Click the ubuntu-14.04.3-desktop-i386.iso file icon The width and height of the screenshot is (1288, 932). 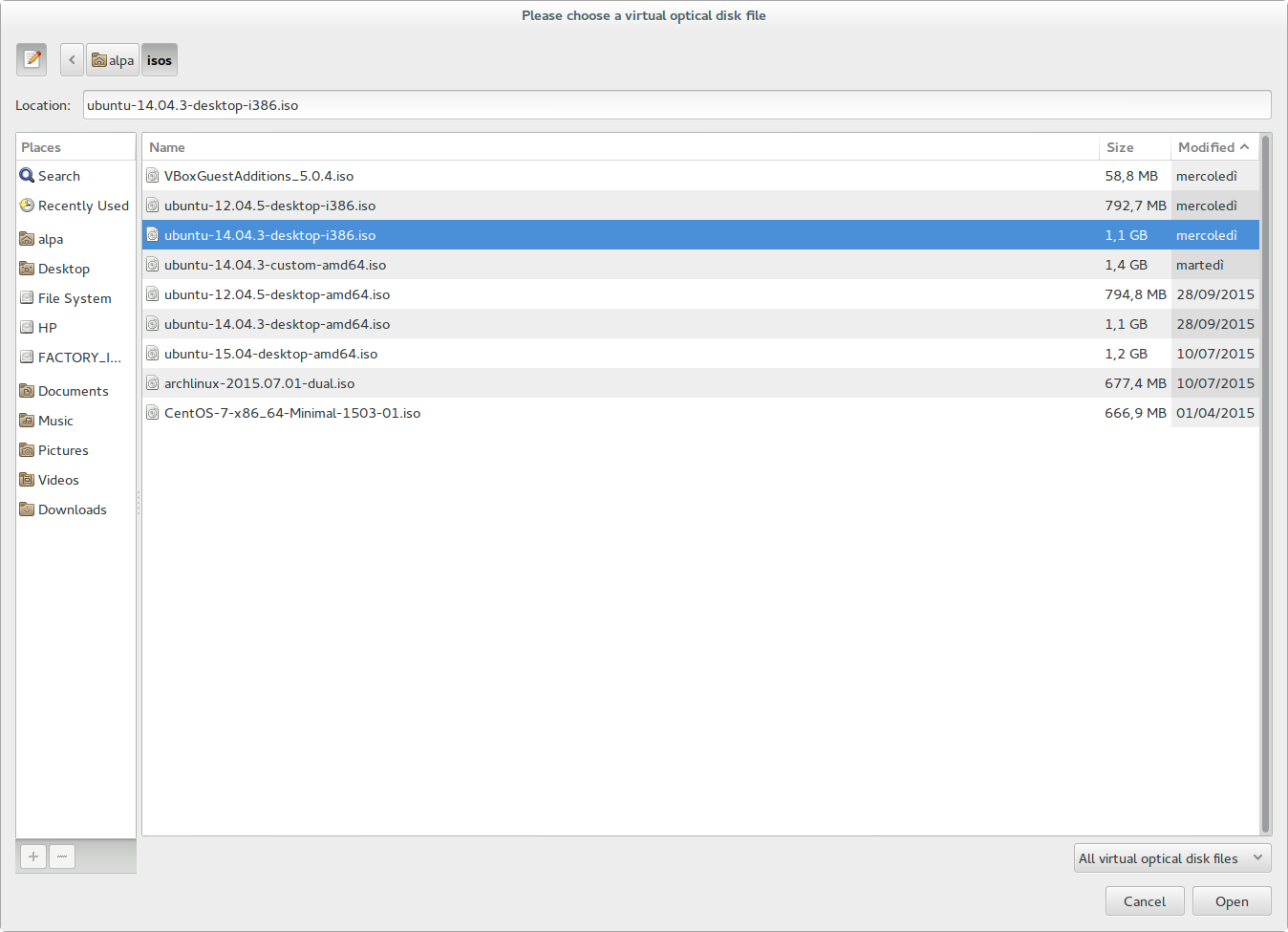153,235
